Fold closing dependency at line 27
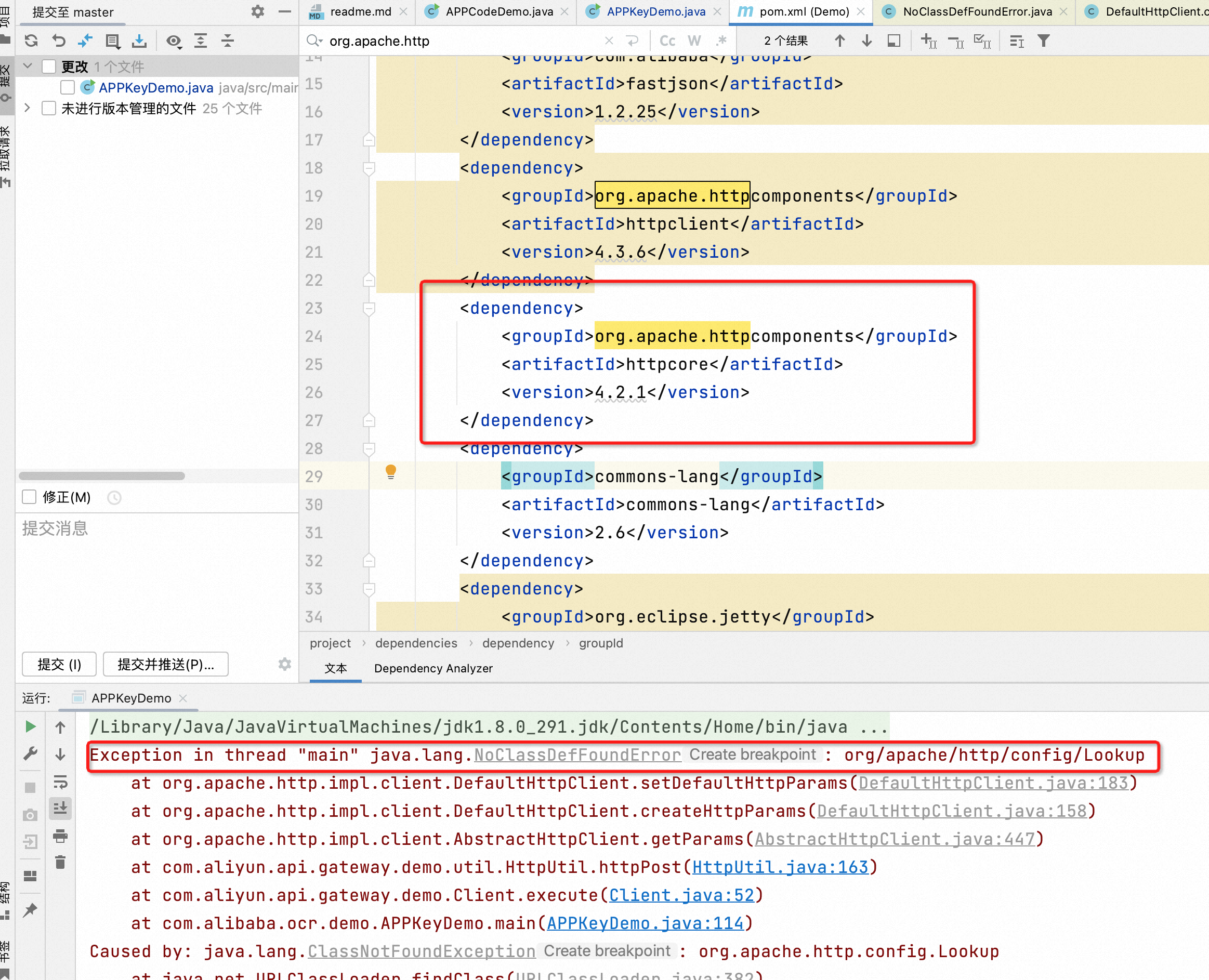Viewport: 1209px width, 980px height. tap(369, 420)
